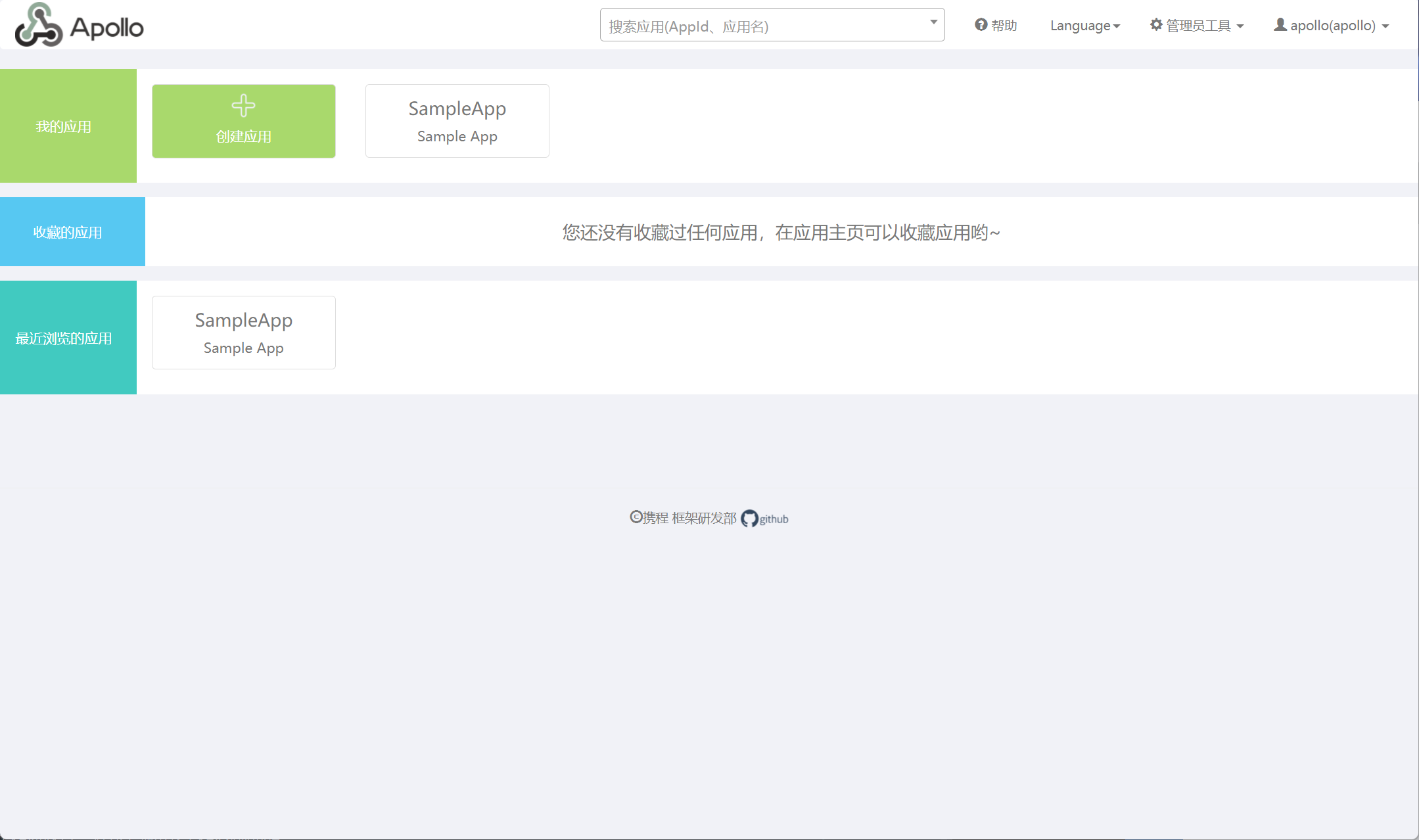Viewport: 1419px width, 840px height.
Task: Click the empty favorites message text
Action: 781,233
